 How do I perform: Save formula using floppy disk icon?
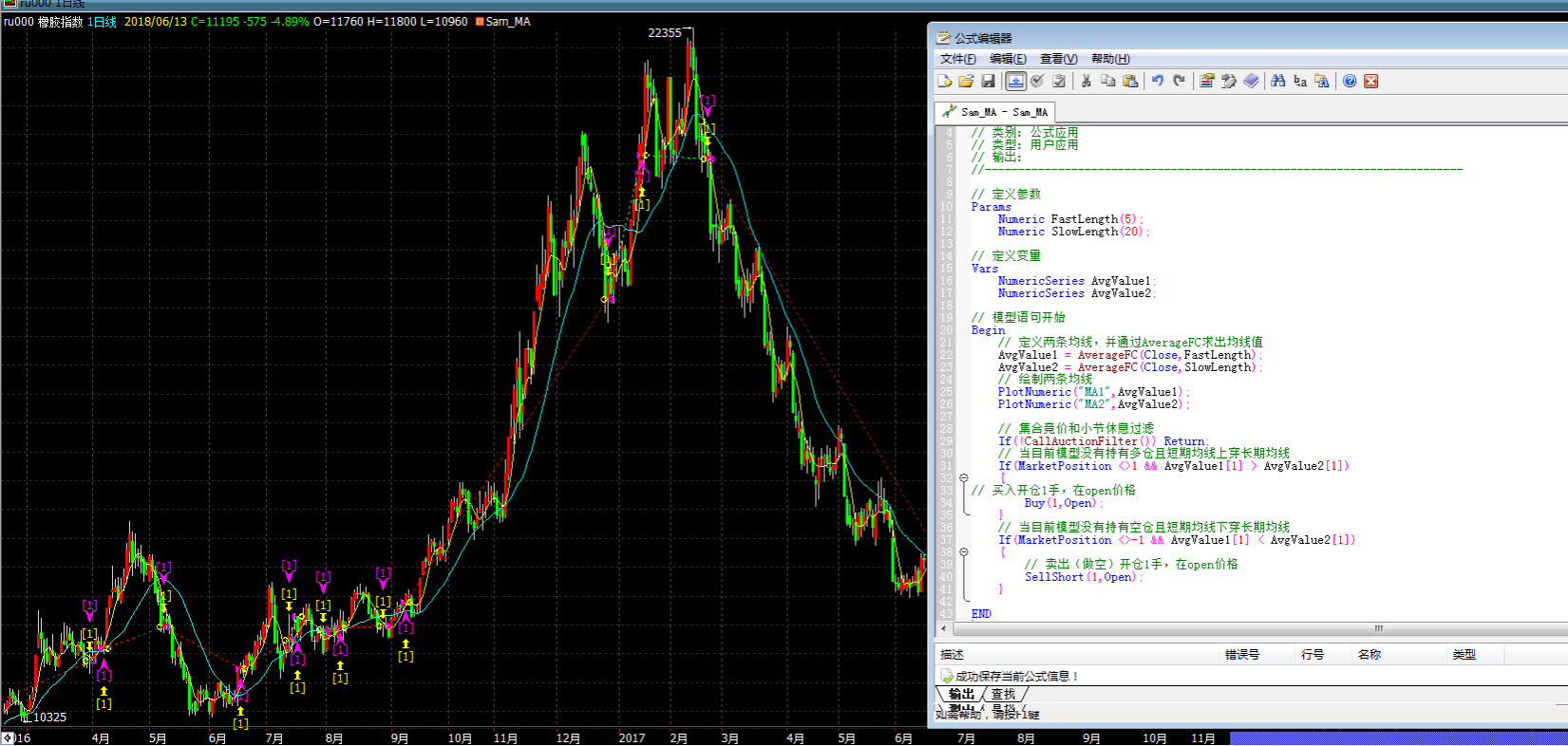coord(988,82)
